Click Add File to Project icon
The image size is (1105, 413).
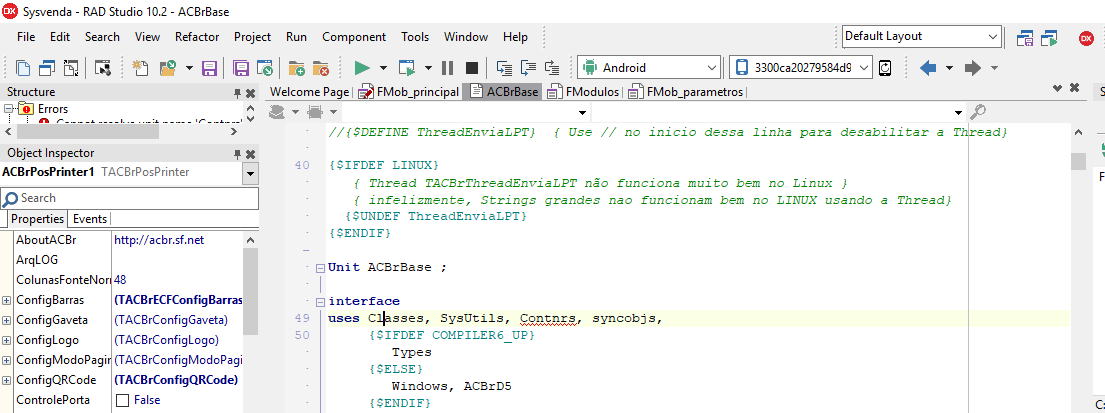297,68
